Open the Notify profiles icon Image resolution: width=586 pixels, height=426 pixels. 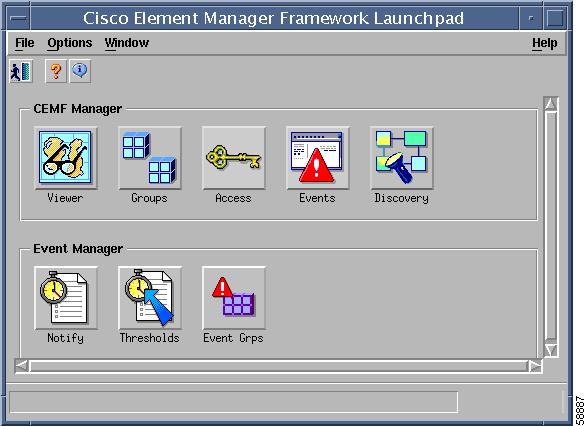(x=65, y=298)
